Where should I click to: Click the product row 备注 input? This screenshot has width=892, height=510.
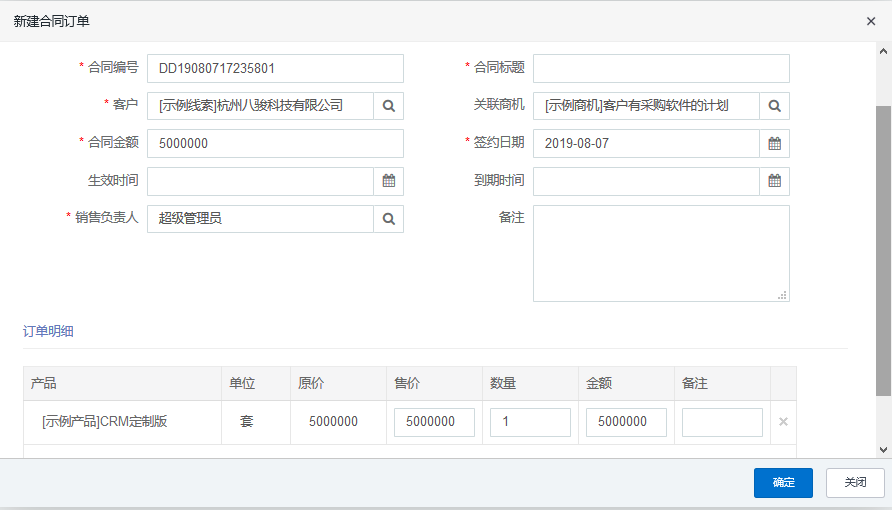coord(722,422)
